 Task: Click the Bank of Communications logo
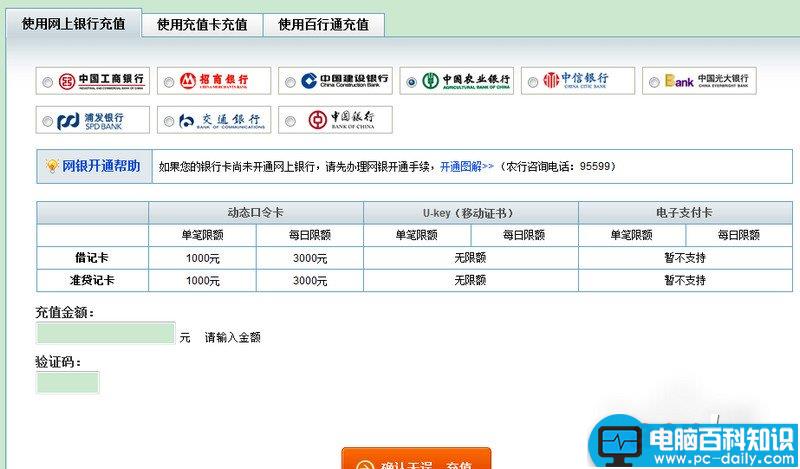point(222,121)
